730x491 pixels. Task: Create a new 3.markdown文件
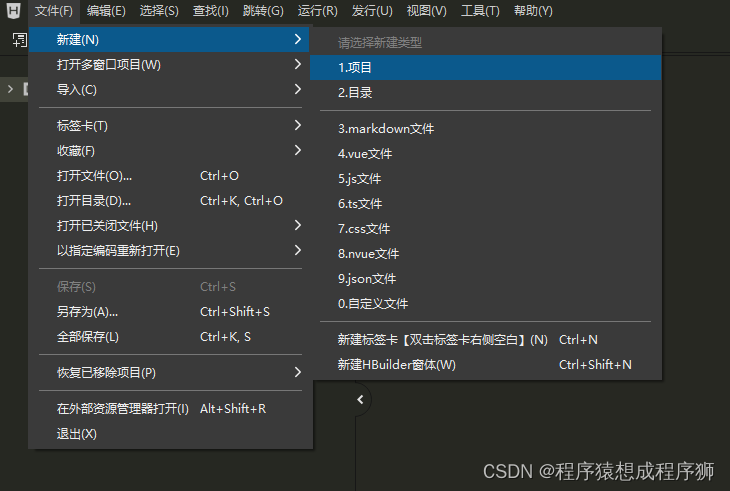click(386, 129)
